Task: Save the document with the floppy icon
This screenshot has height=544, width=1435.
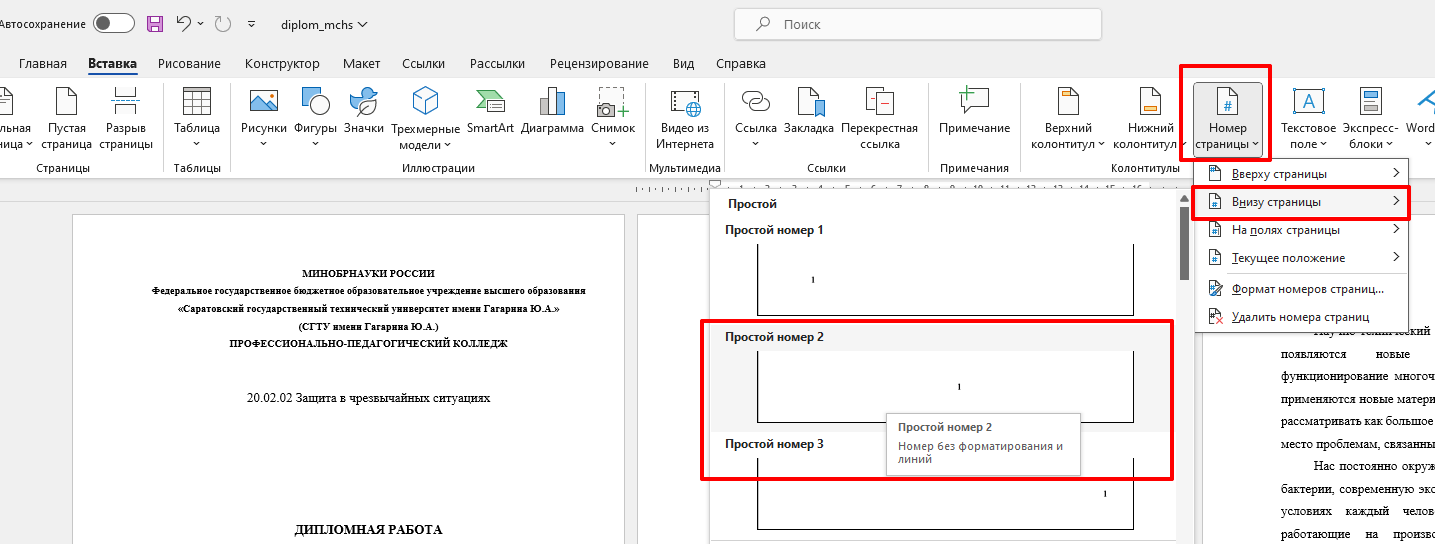Action: 155,23
